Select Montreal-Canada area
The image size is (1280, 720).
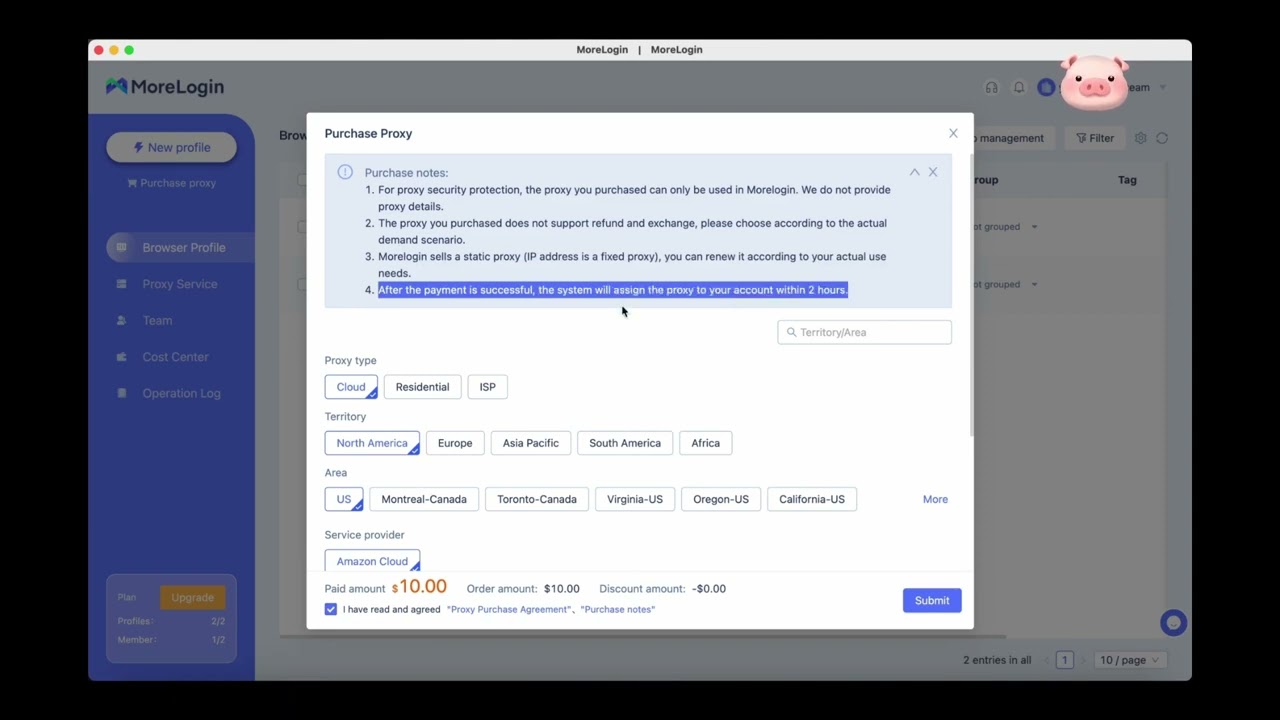click(x=424, y=499)
